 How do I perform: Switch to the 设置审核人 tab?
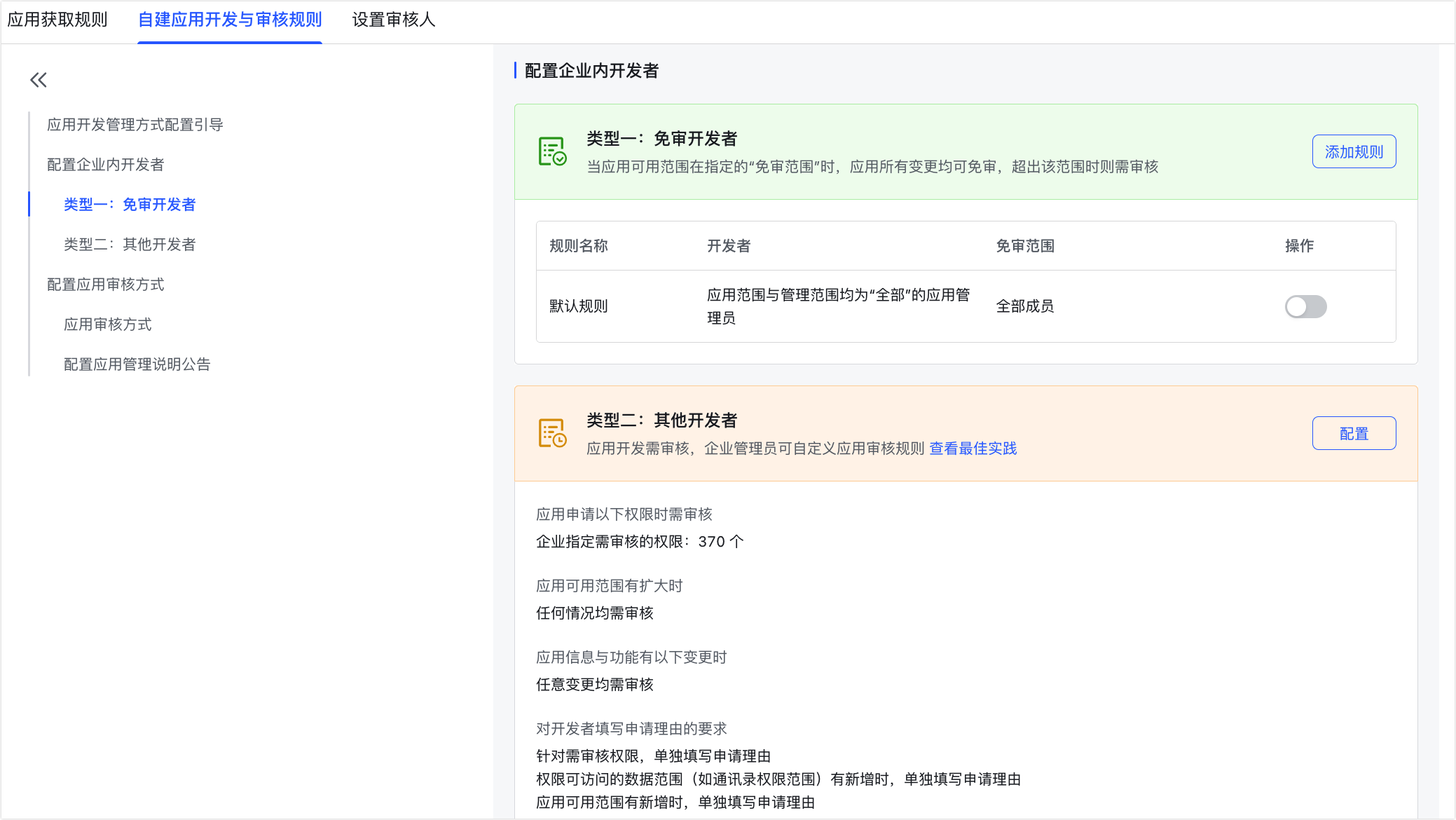point(394,20)
